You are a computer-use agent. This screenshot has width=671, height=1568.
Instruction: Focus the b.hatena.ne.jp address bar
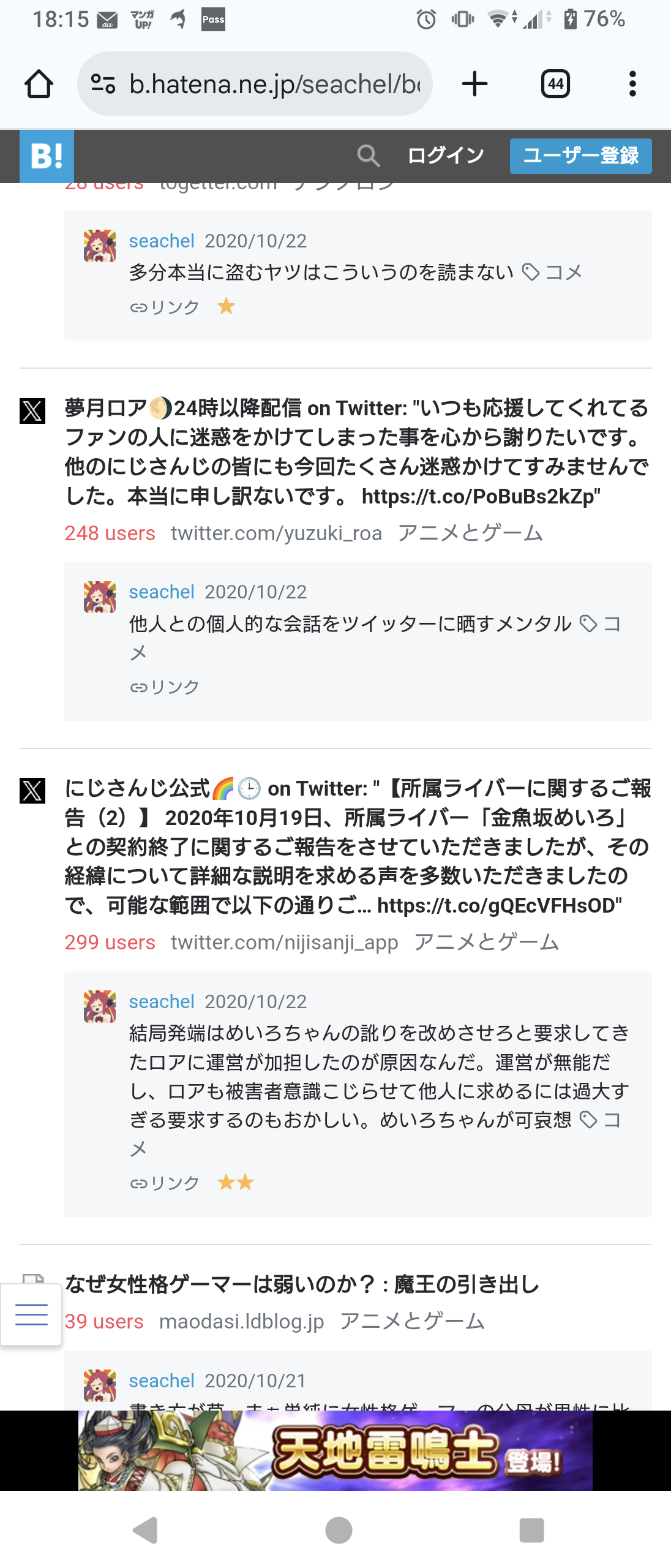[x=274, y=84]
